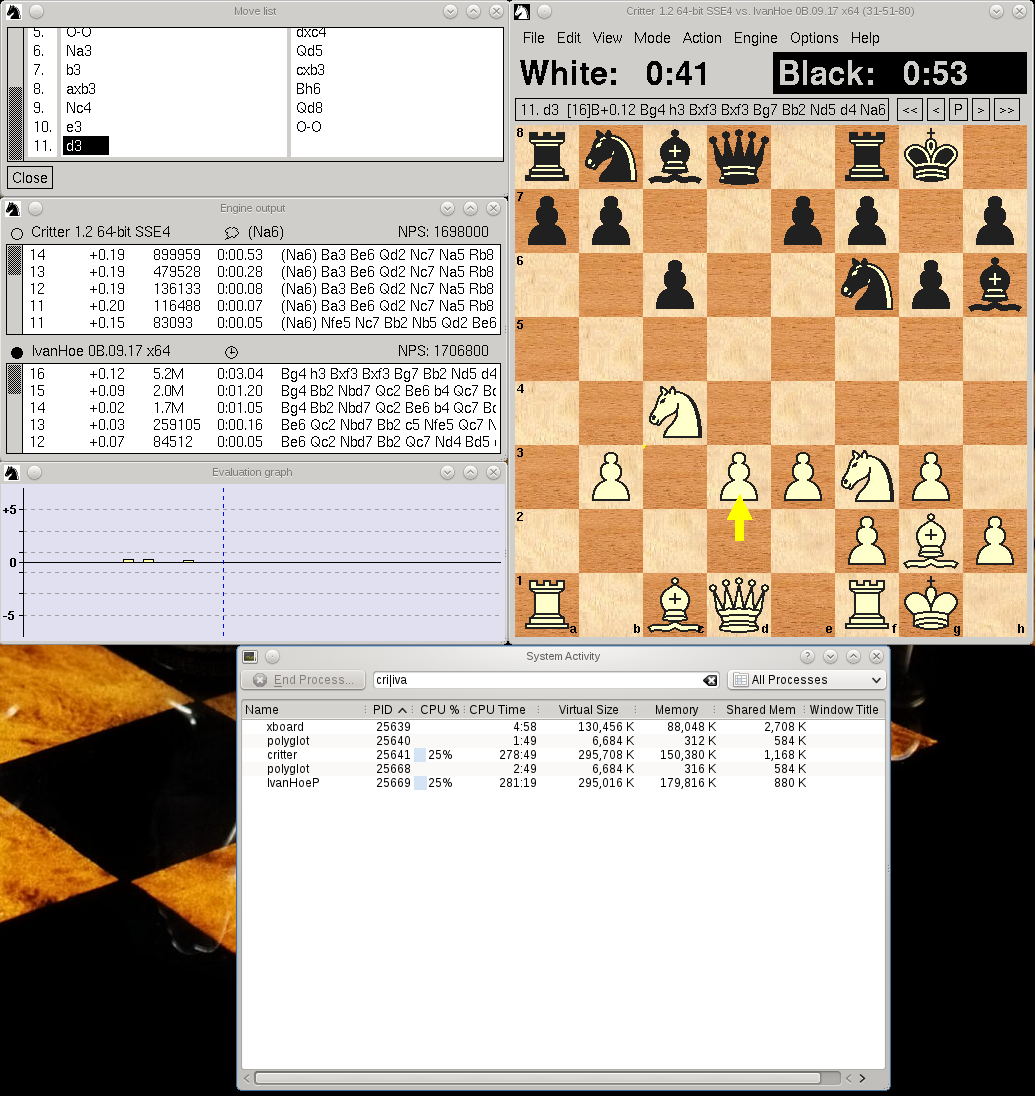This screenshot has width=1035, height=1096.
Task: Open the File menu
Action: (533, 38)
